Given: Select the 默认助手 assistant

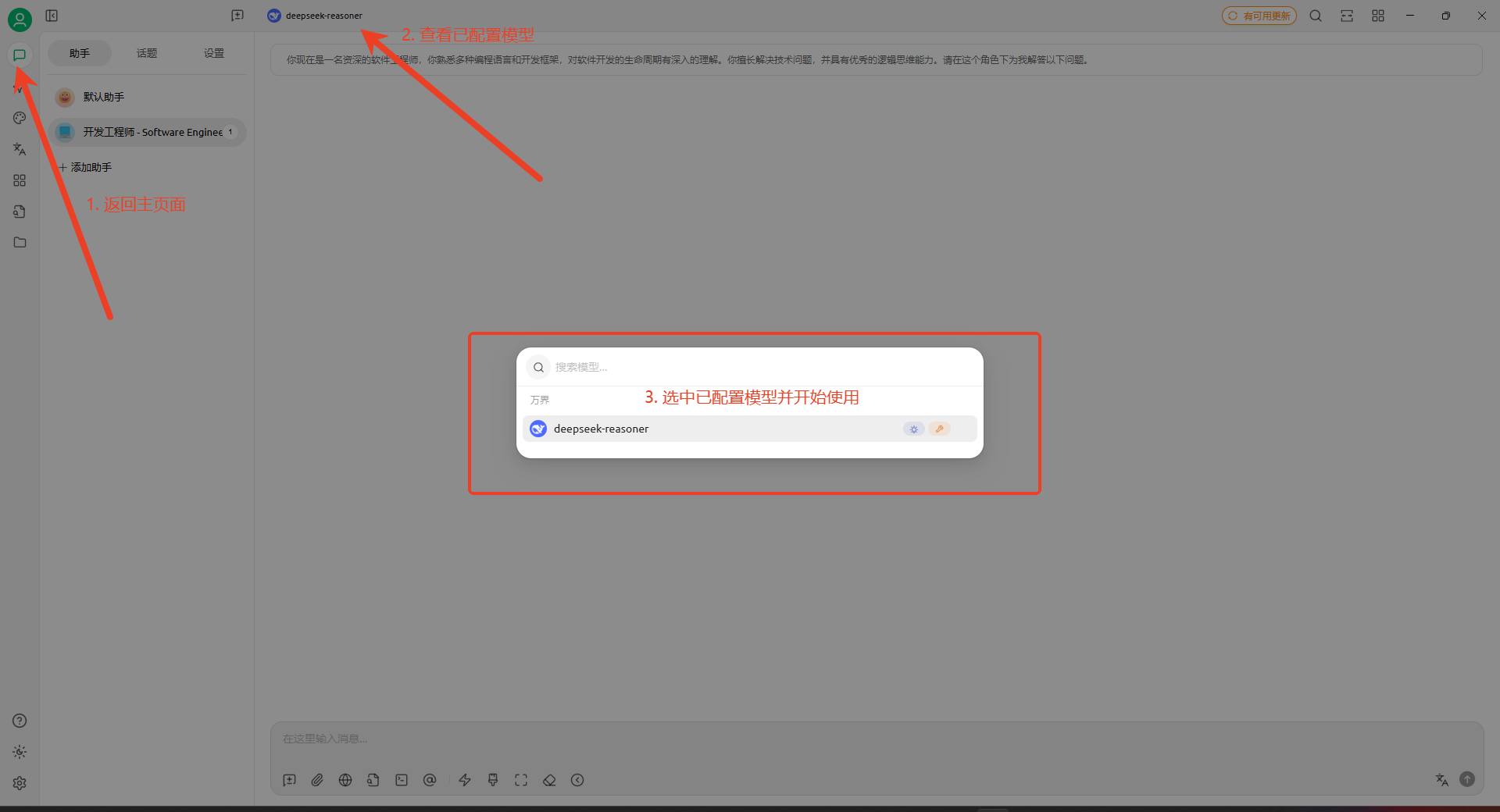Looking at the screenshot, I should click(148, 97).
